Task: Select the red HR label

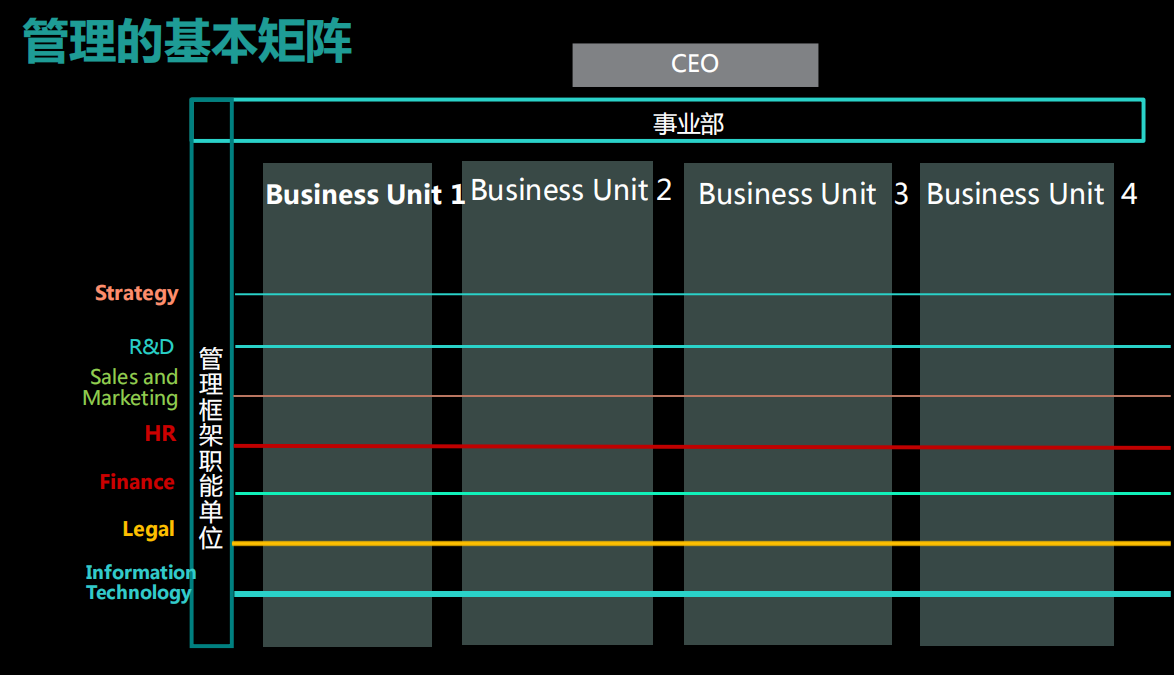Action: pyautogui.click(x=160, y=433)
